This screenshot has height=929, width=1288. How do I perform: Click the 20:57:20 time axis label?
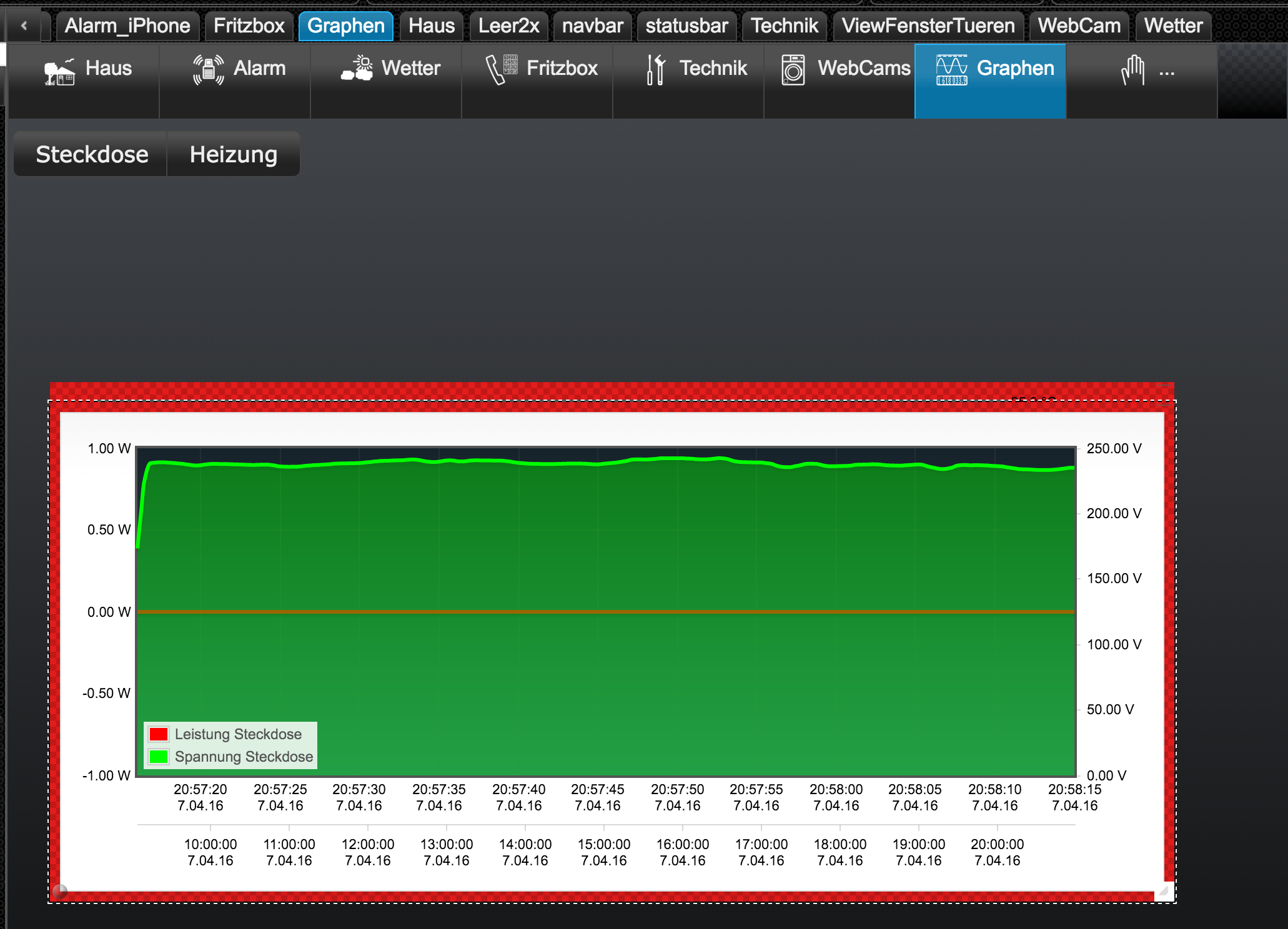click(x=201, y=797)
